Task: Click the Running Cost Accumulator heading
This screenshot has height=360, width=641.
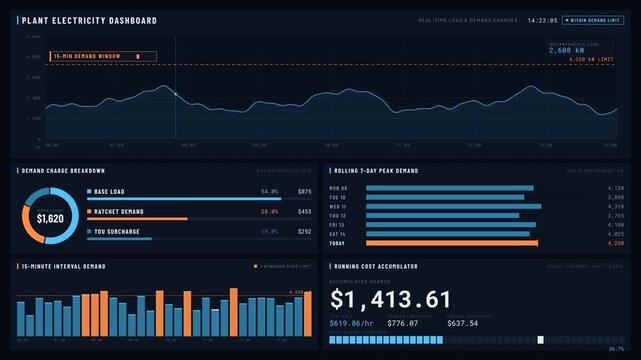Action: pyautogui.click(x=376, y=266)
